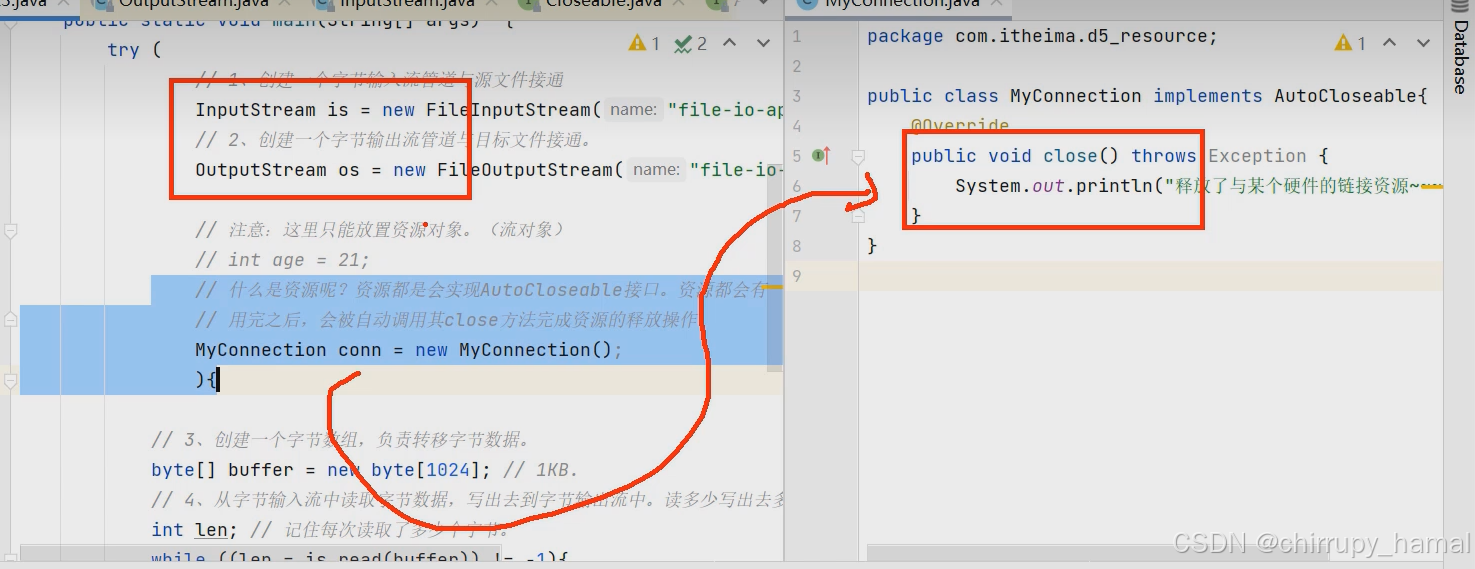The width and height of the screenshot is (1475, 569).
Task: Click 'FileInputStream' constructor text
Action: tap(508, 110)
